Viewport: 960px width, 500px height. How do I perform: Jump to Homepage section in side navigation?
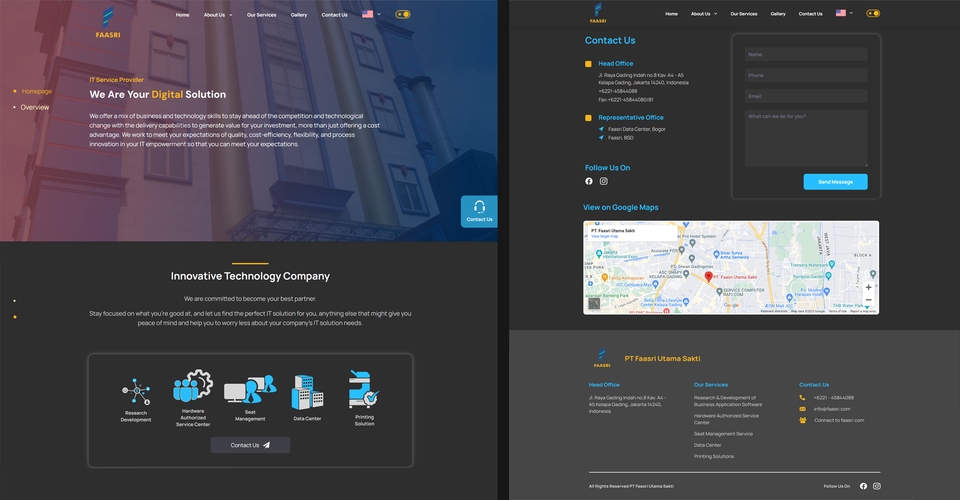[x=37, y=91]
